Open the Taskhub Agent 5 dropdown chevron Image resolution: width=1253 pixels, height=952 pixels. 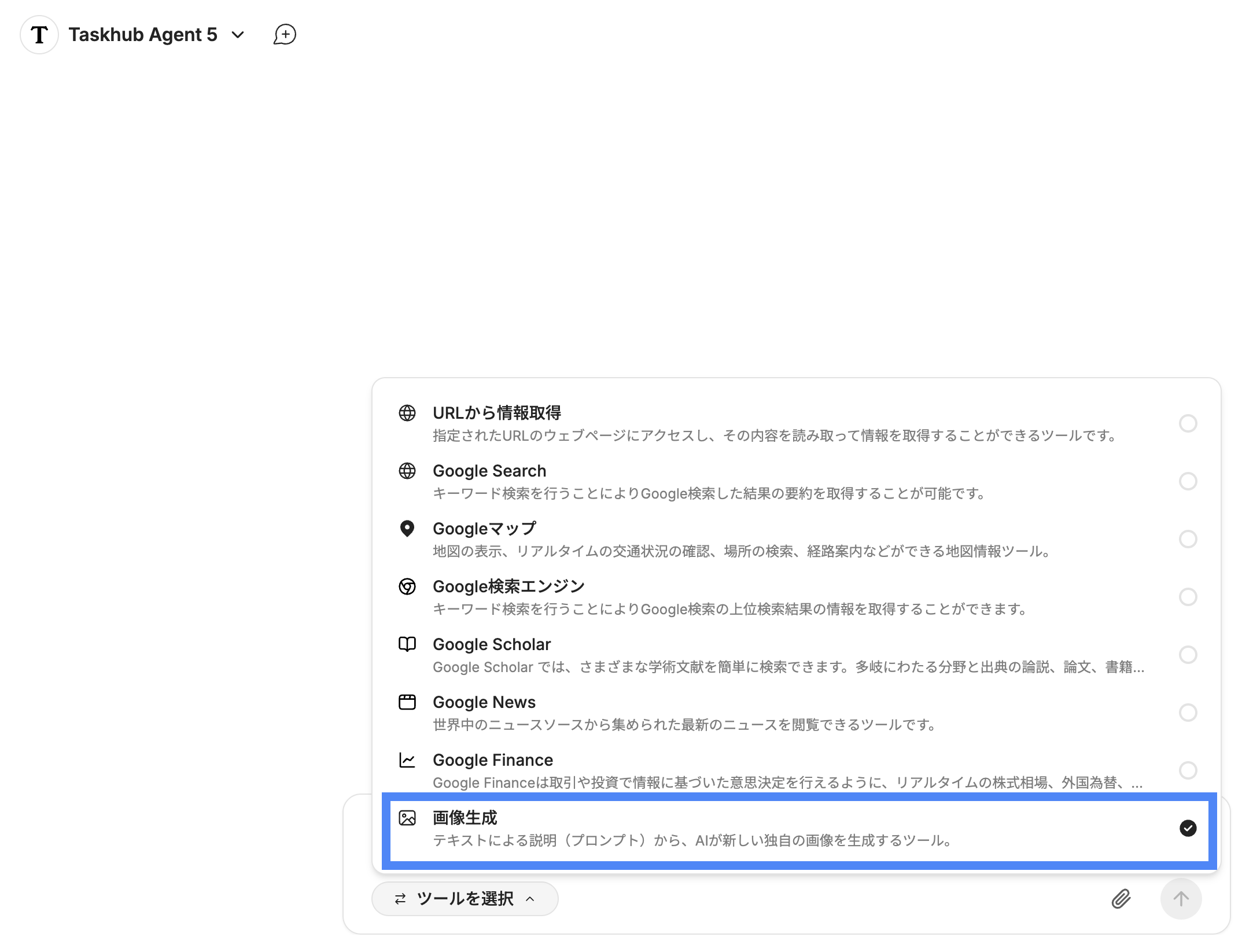click(238, 35)
